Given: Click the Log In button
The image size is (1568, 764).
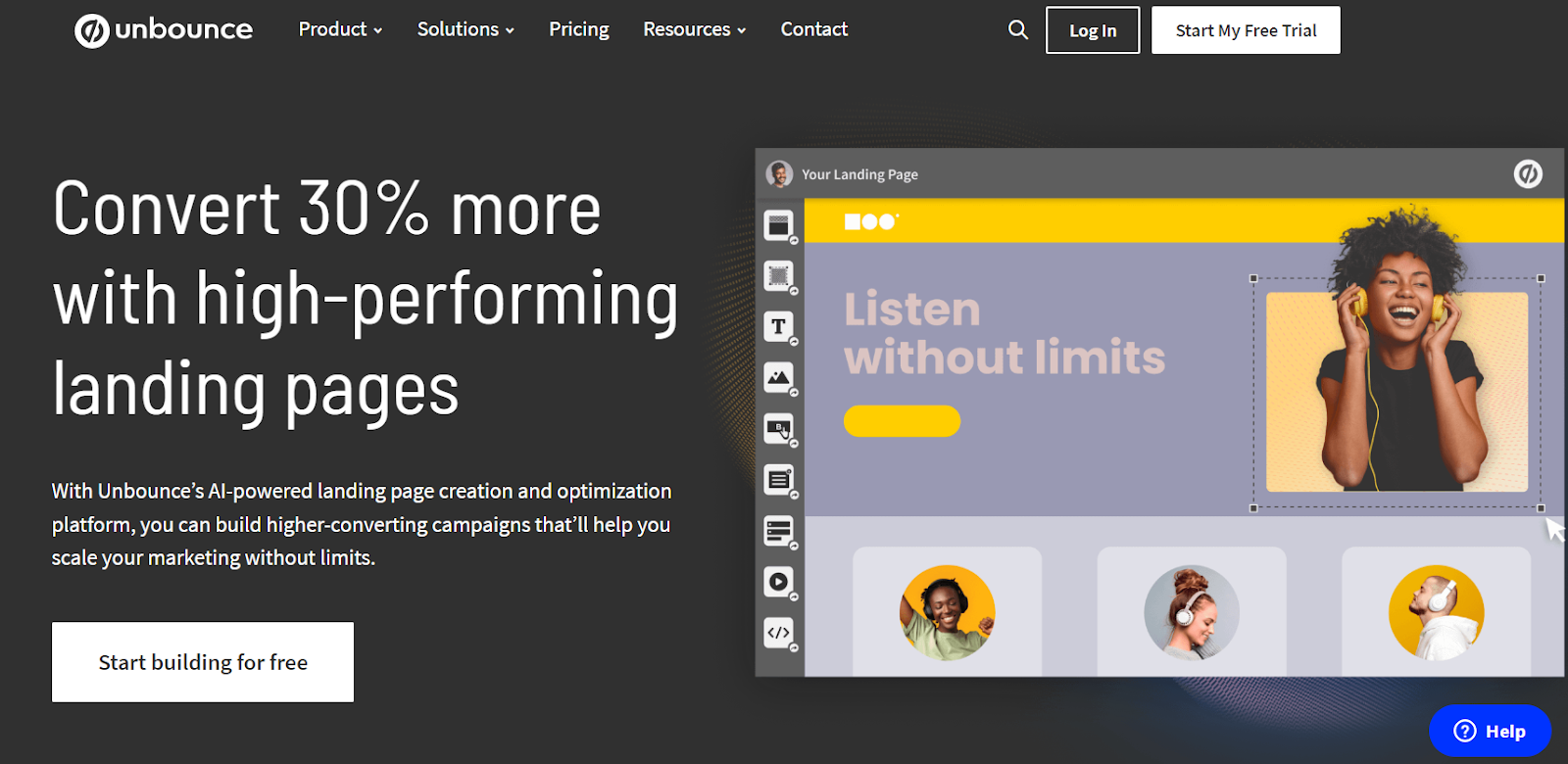Looking at the screenshot, I should click(1093, 30).
